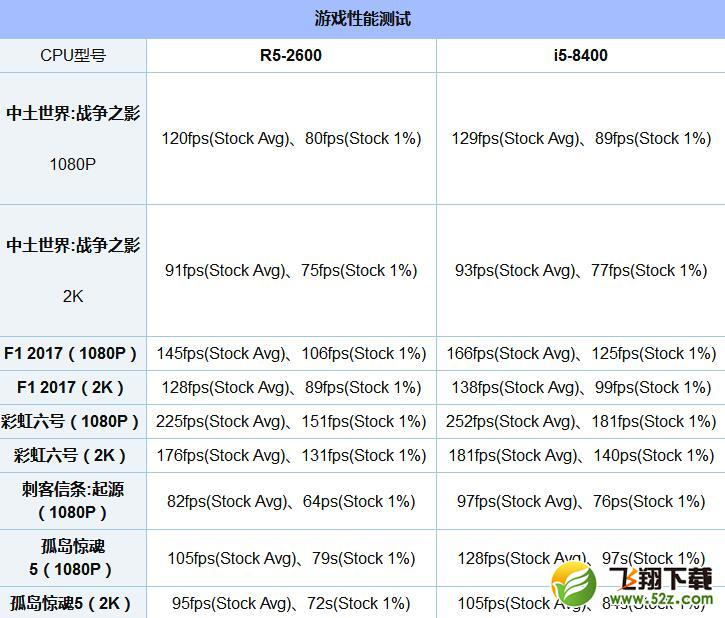
Task: Select the CPU型号 header cell
Action: point(73,55)
